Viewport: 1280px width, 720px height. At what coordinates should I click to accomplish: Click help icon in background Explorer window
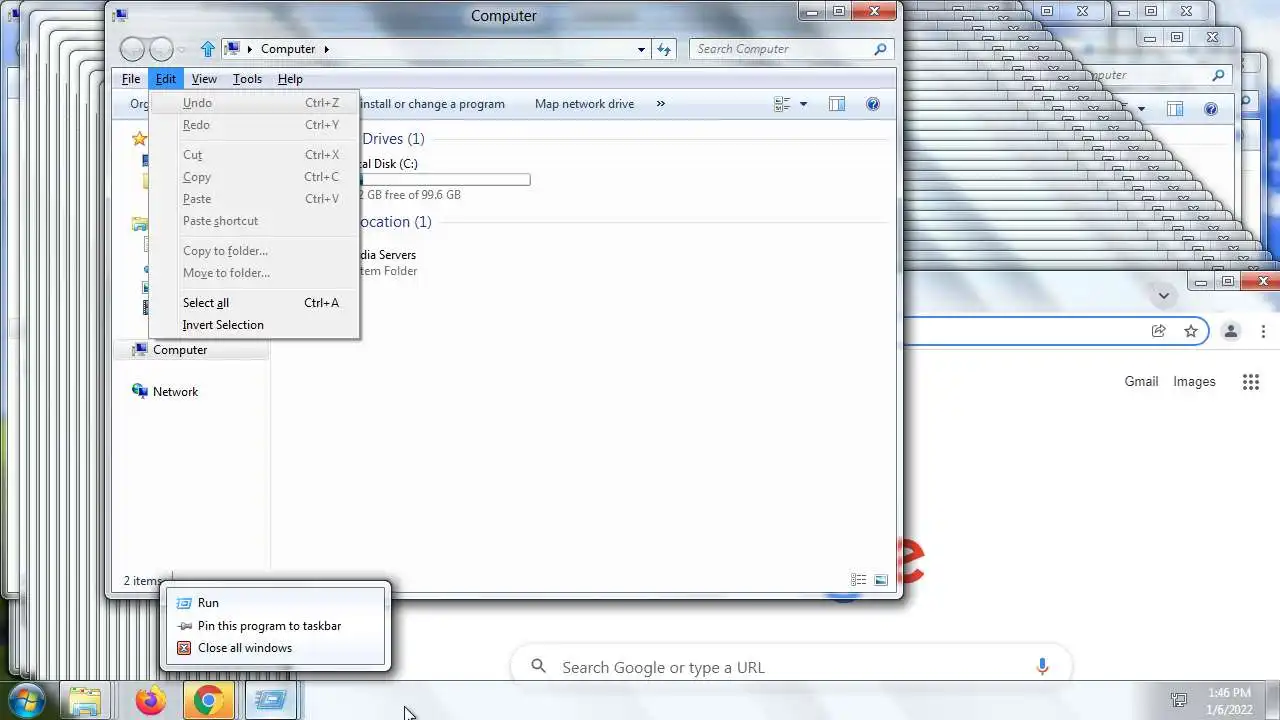pos(1211,109)
